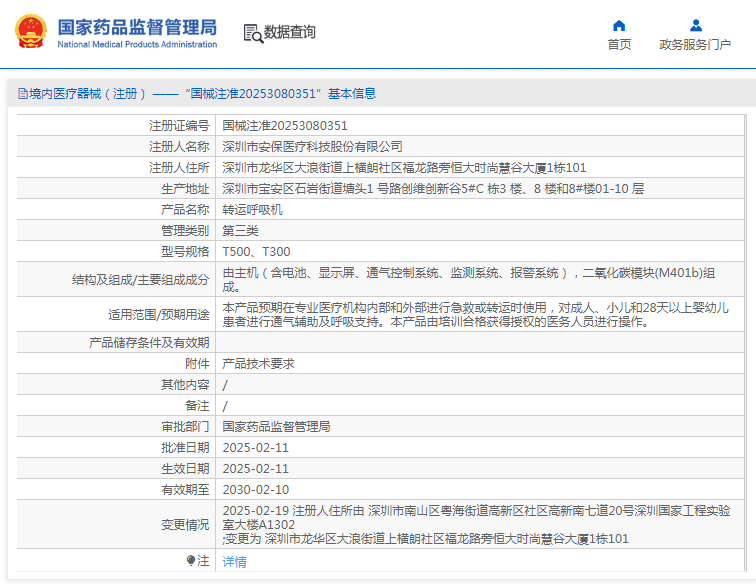The image size is (756, 584).
Task: Click the lightbulb icon next to 注
Action: [191, 561]
